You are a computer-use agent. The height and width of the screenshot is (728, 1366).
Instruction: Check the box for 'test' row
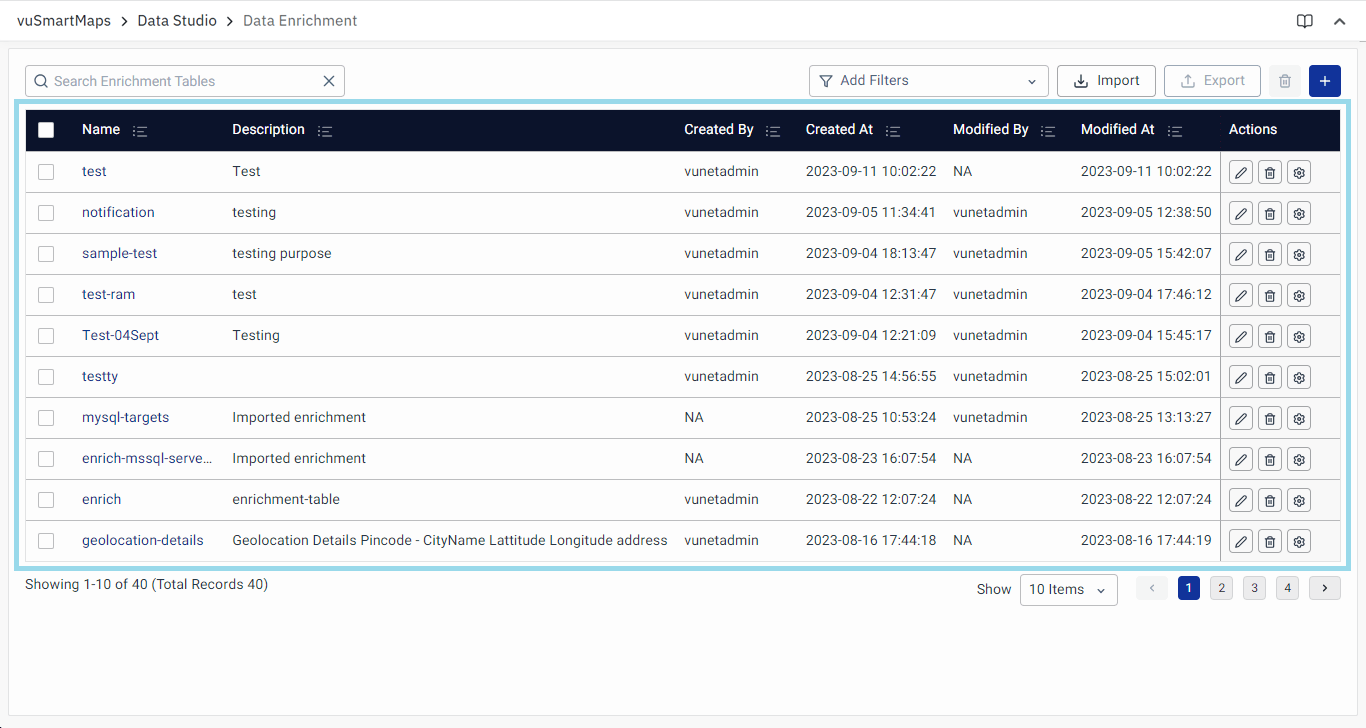pos(46,172)
